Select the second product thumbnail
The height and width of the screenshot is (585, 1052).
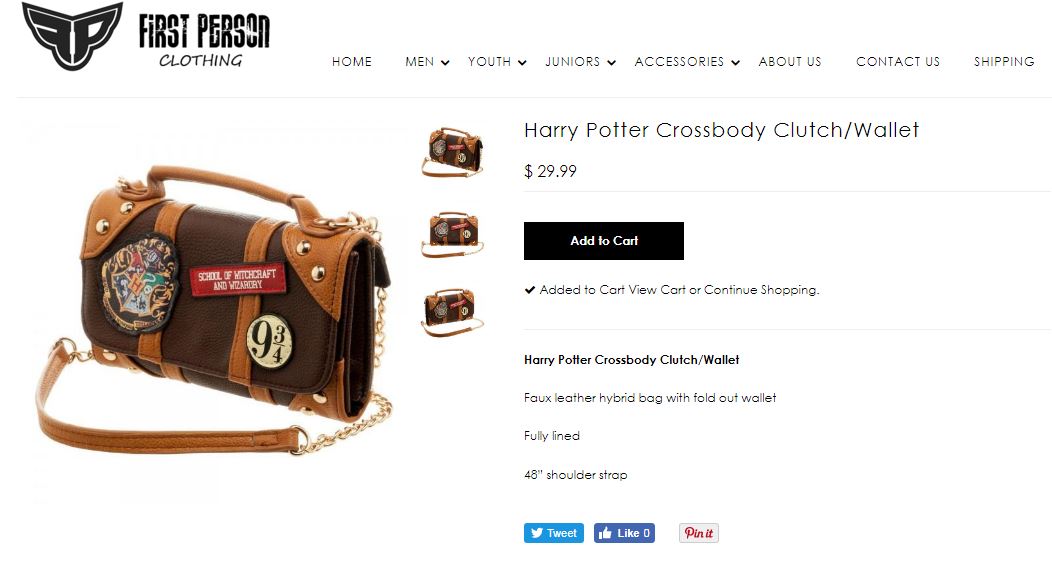[452, 234]
